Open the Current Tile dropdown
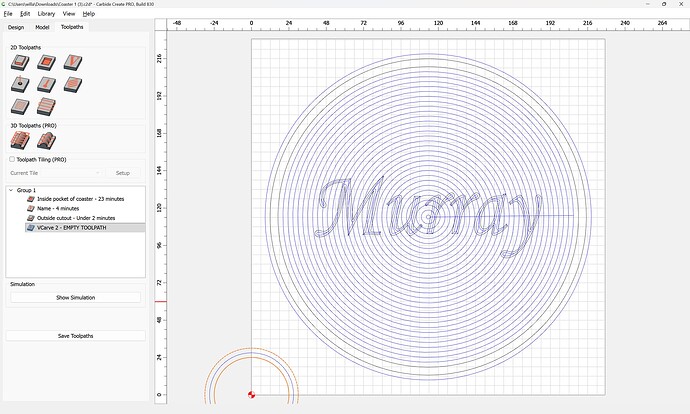Screen dimensions: 690x414 click(x=55, y=173)
